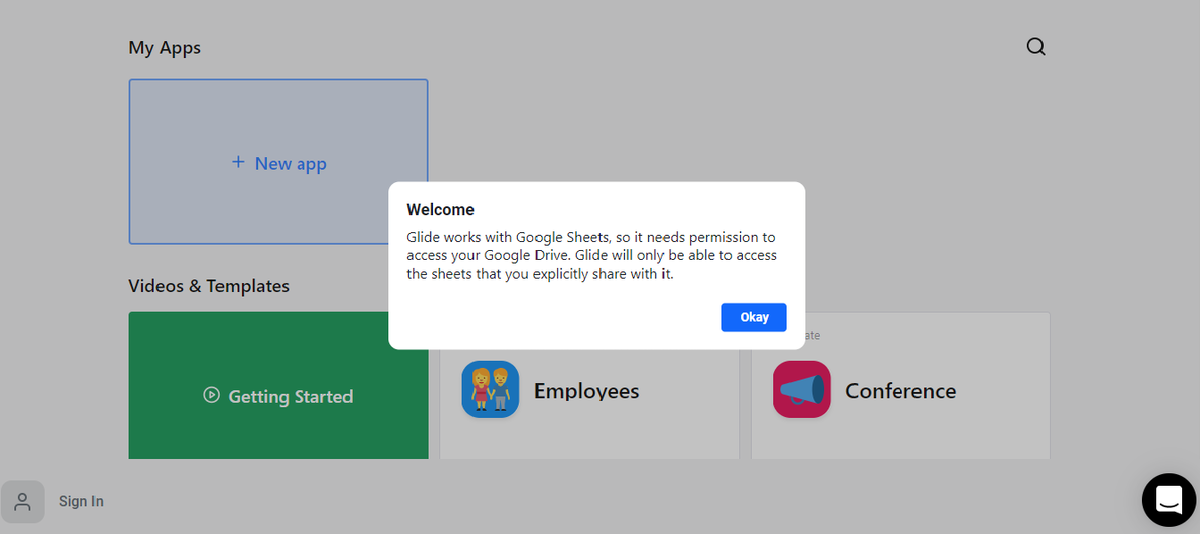This screenshot has height=534, width=1200.
Task: Open the Getting Started video card
Action: [x=278, y=386]
